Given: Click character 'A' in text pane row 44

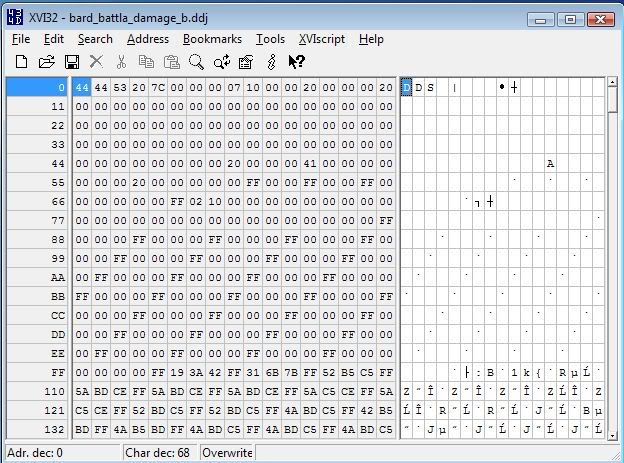Looking at the screenshot, I should (550, 163).
